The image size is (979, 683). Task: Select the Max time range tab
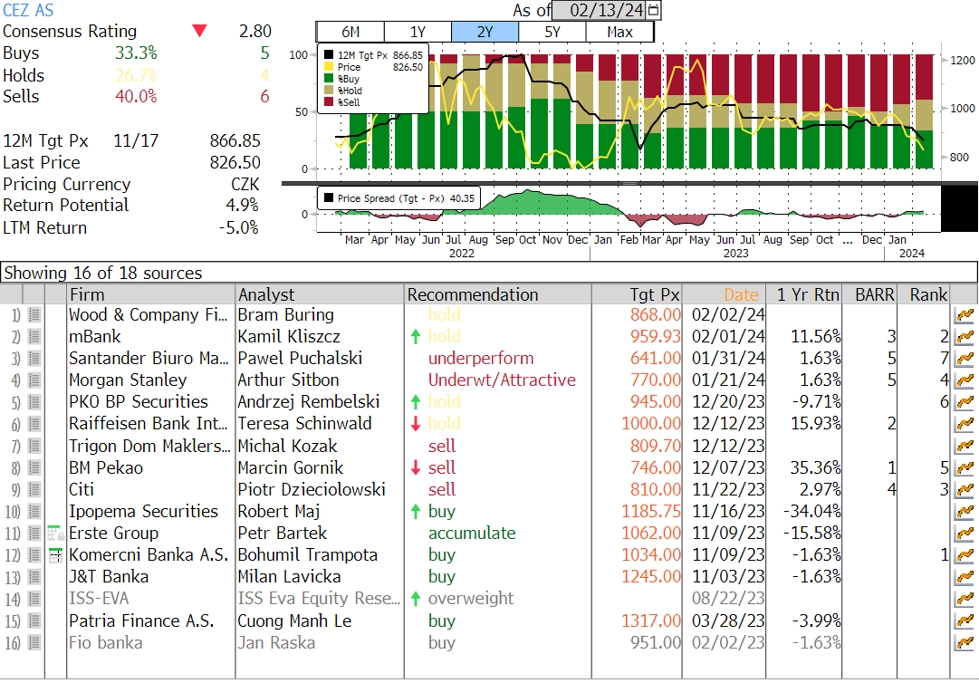click(x=619, y=32)
